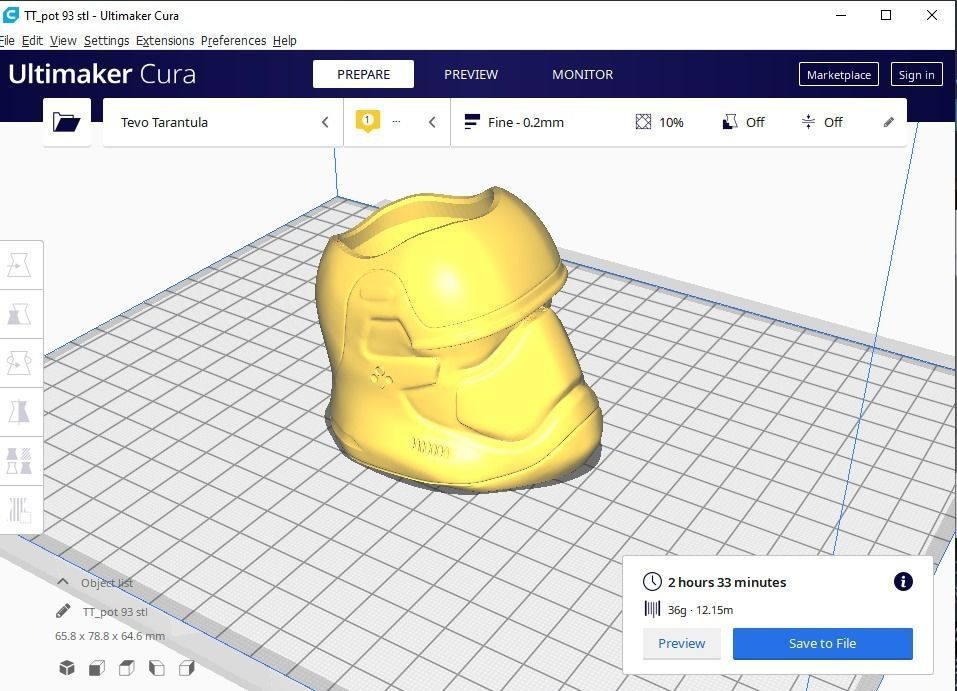Minimize the Ultimaker Cura window
The width and height of the screenshot is (957, 691).
click(841, 15)
